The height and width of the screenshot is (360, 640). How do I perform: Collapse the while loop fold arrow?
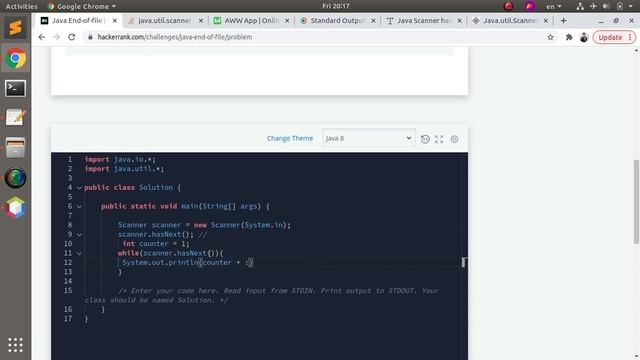point(79,253)
